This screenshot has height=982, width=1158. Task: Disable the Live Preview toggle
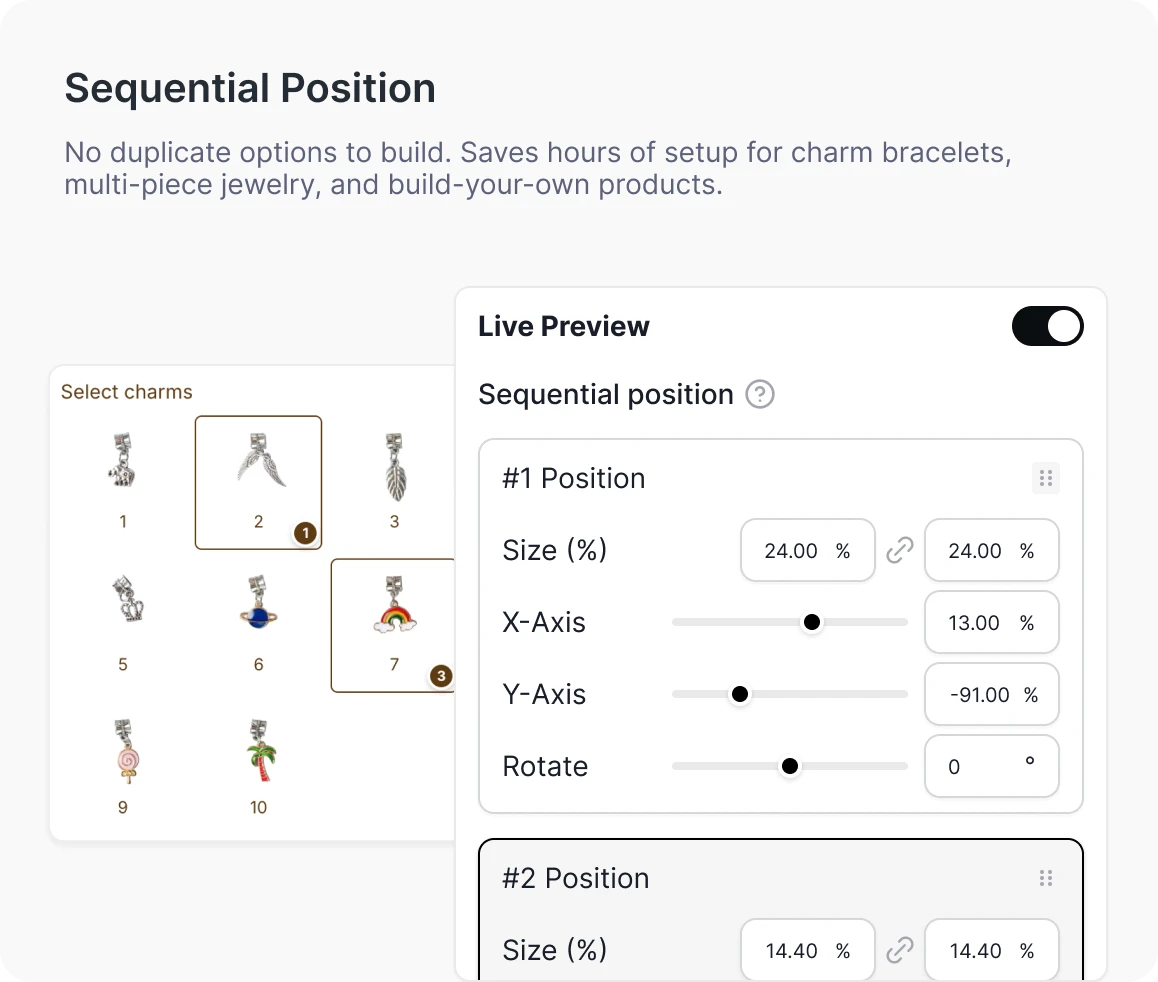pyautogui.click(x=1048, y=326)
